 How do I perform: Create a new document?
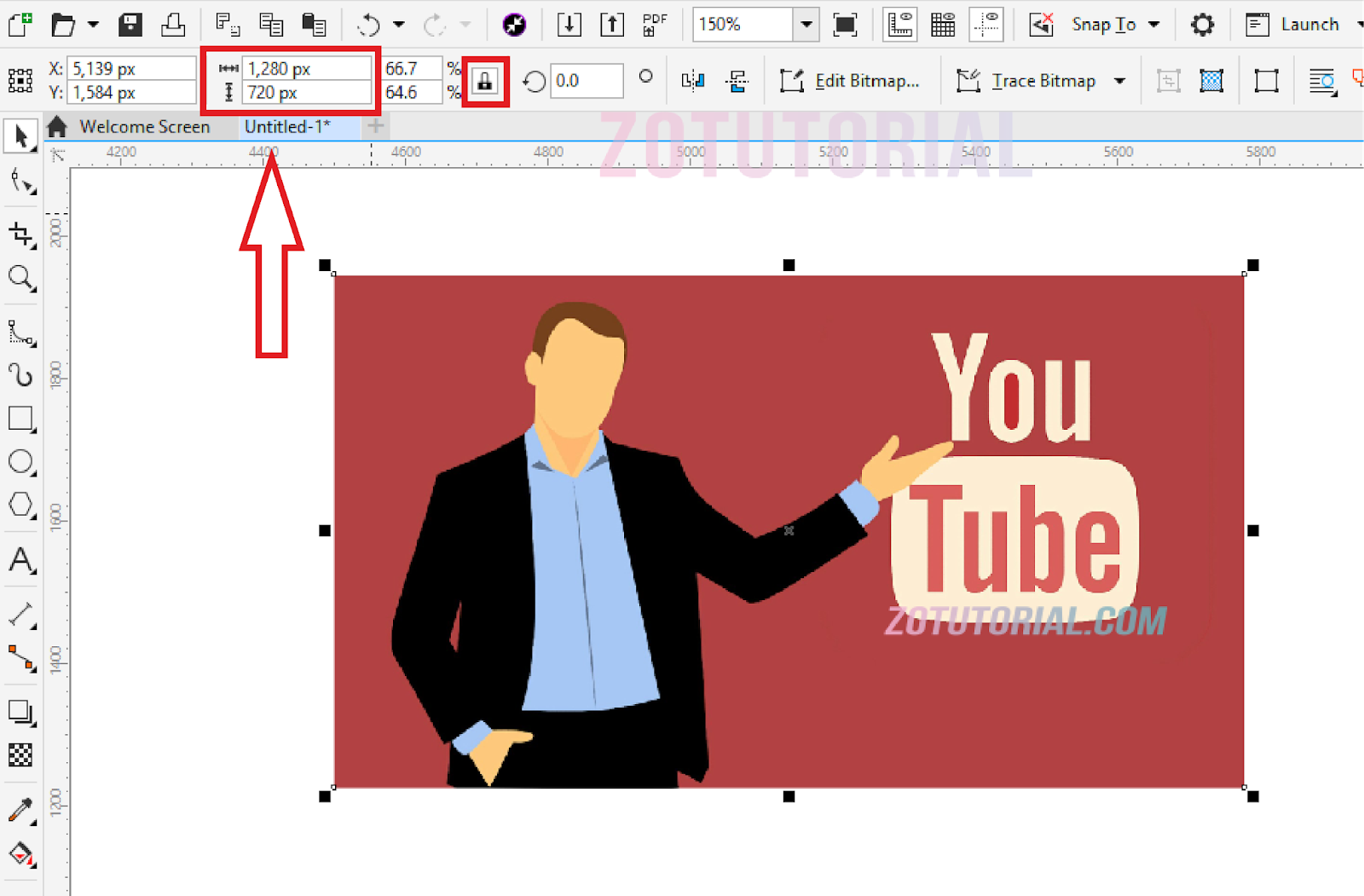20,24
